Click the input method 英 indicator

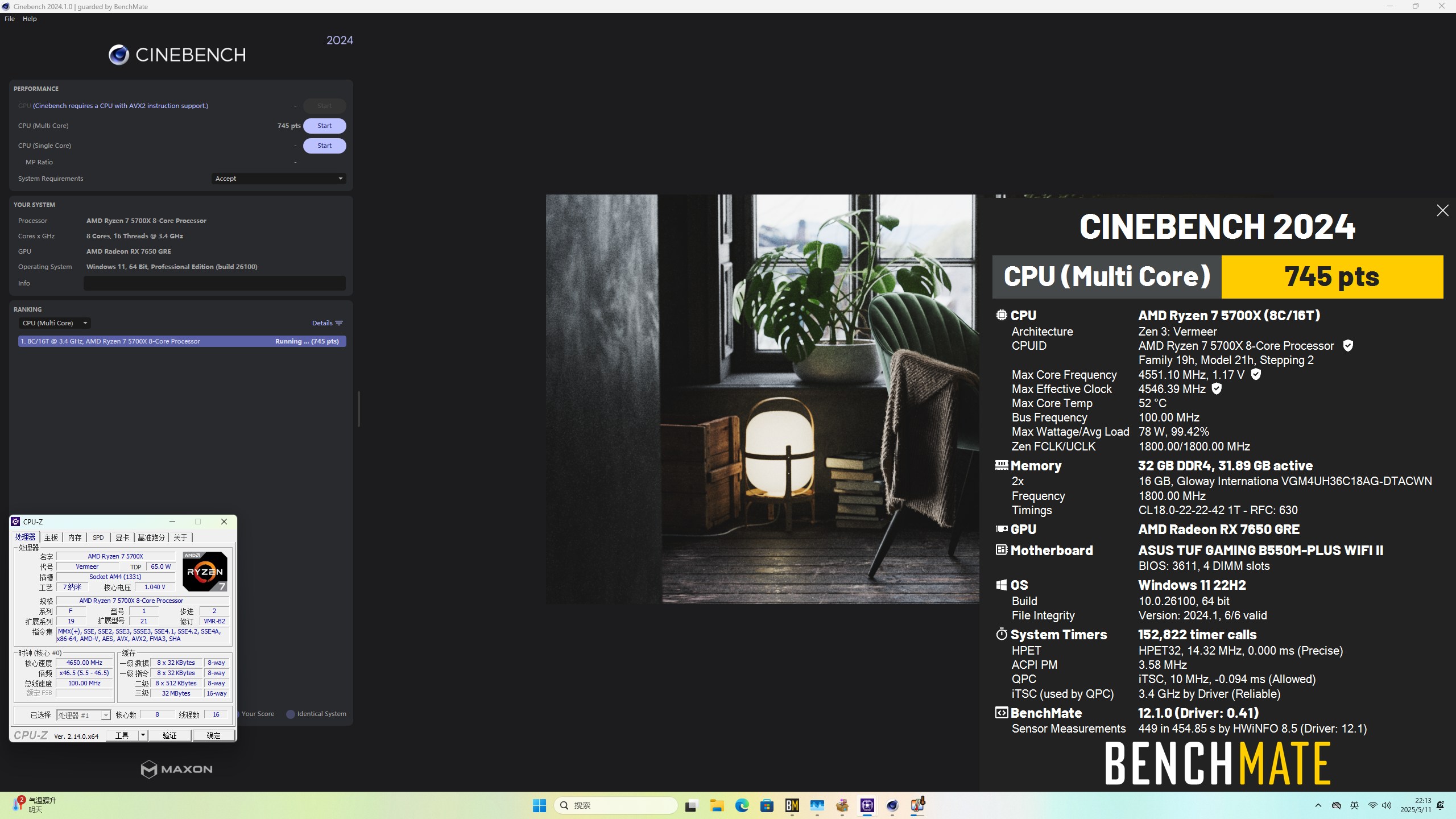coord(1354,805)
